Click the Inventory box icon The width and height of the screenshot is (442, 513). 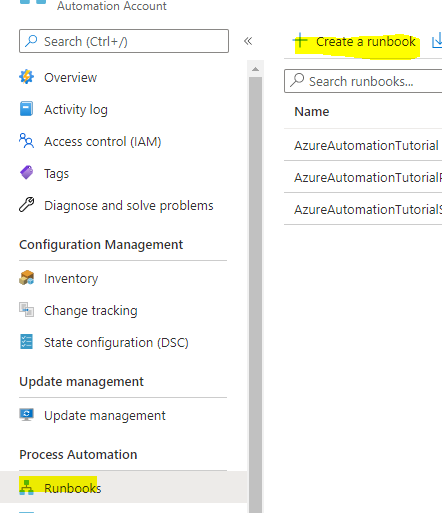(x=26, y=278)
